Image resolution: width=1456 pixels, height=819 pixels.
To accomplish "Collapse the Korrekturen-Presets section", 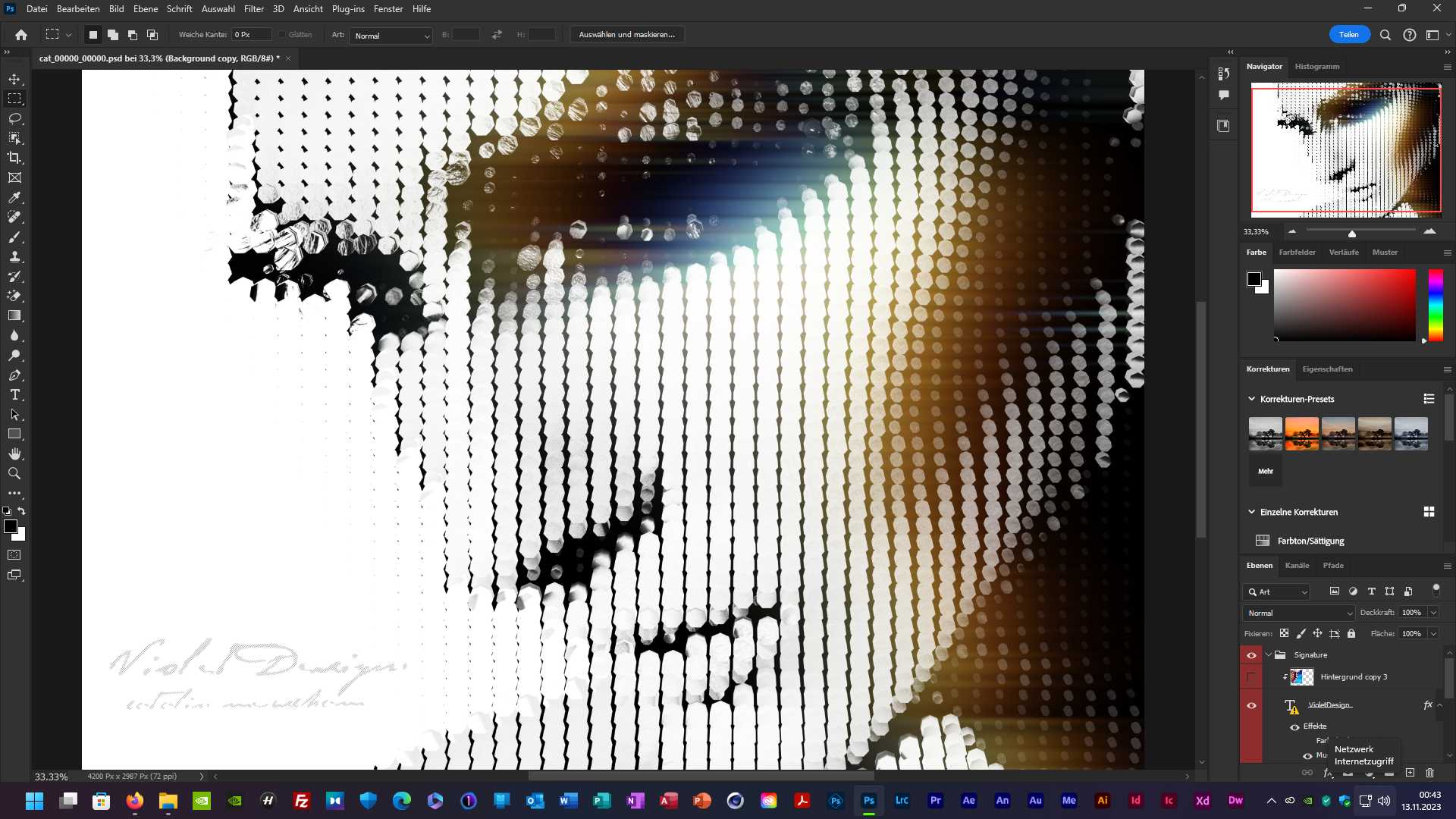I will pos(1252,399).
